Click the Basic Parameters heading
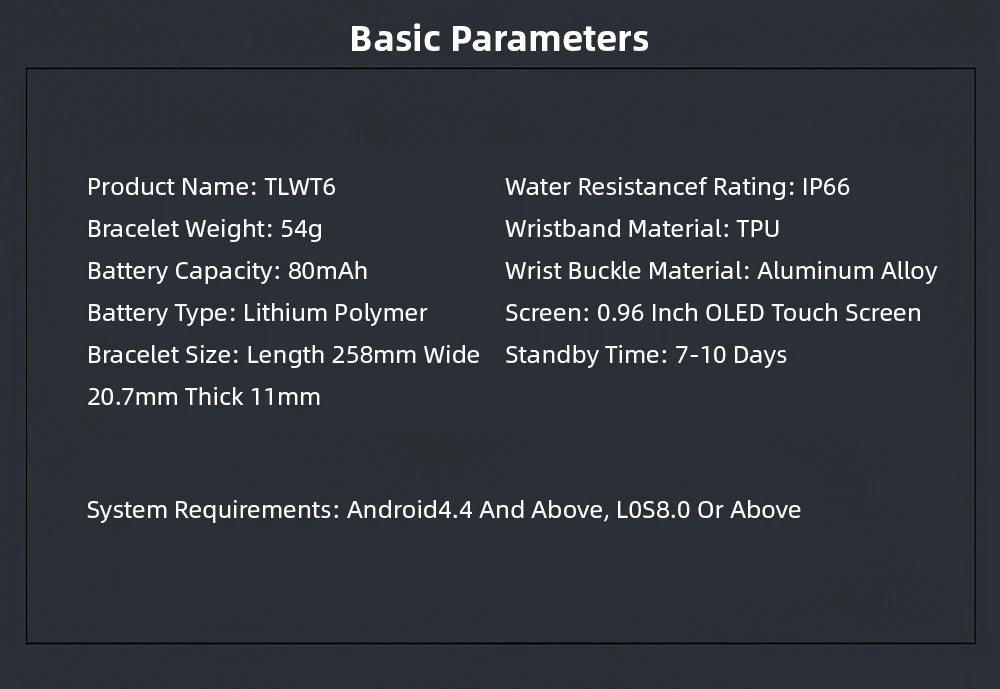Image resolution: width=1000 pixels, height=689 pixels. coord(499,38)
